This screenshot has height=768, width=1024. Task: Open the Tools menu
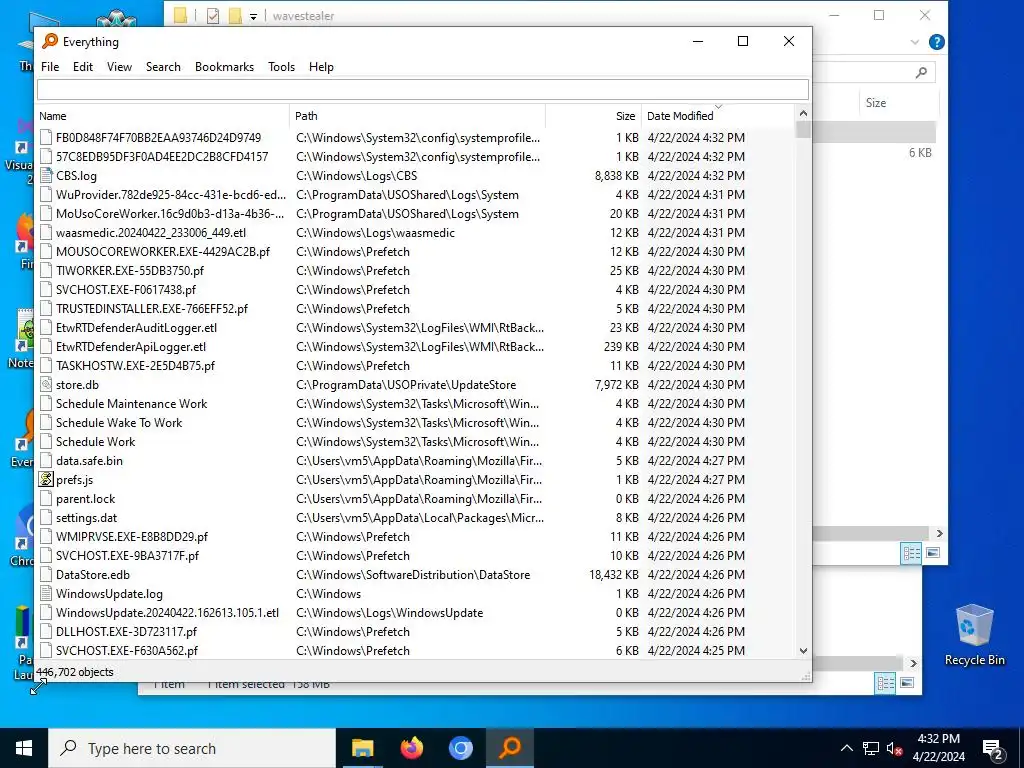[281, 67]
